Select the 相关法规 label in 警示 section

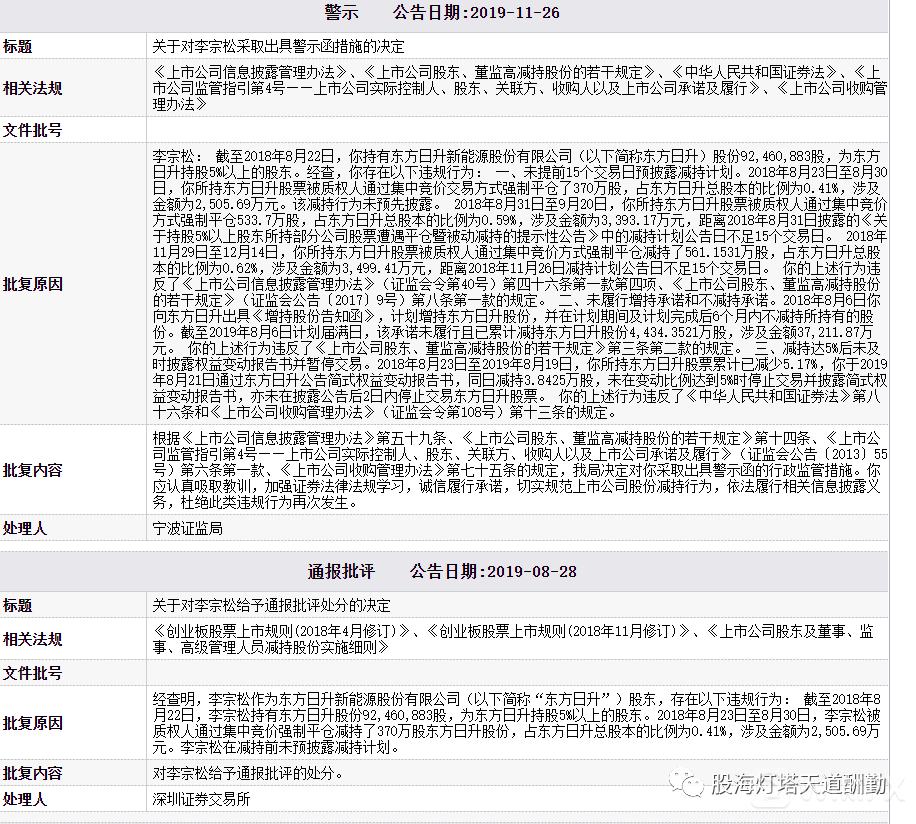pos(32,88)
